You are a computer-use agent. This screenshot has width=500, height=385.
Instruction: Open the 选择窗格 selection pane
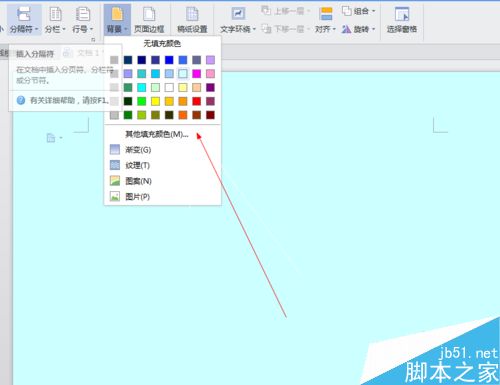pyautogui.click(x=402, y=20)
